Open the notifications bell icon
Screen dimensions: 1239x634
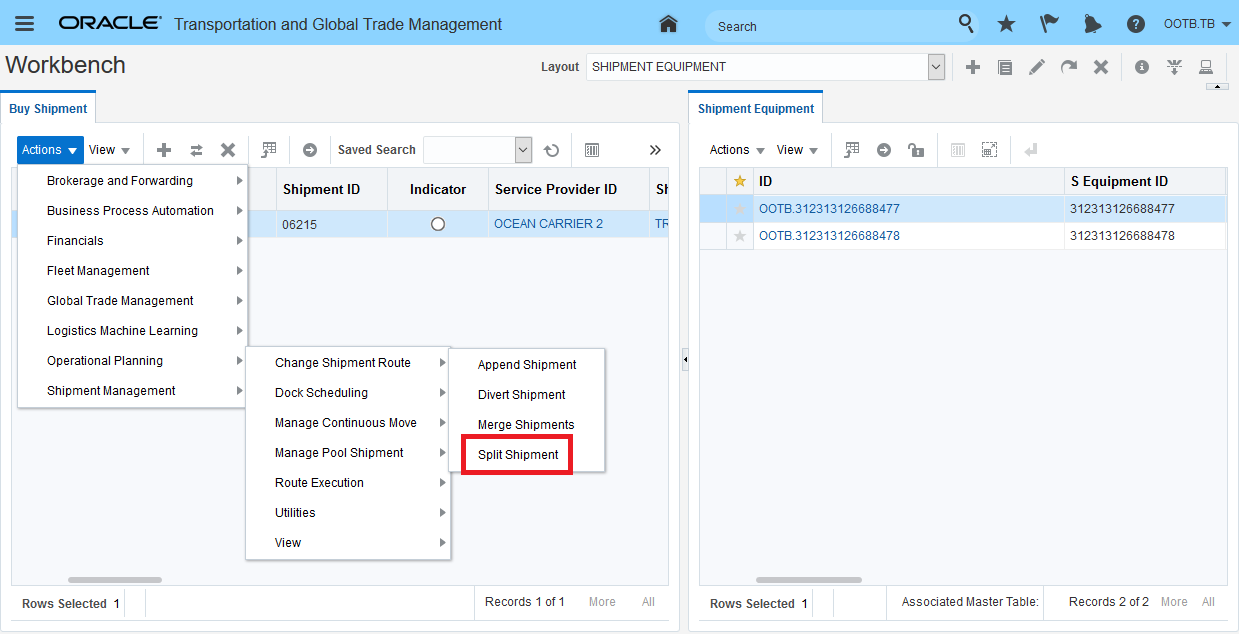pyautogui.click(x=1093, y=24)
